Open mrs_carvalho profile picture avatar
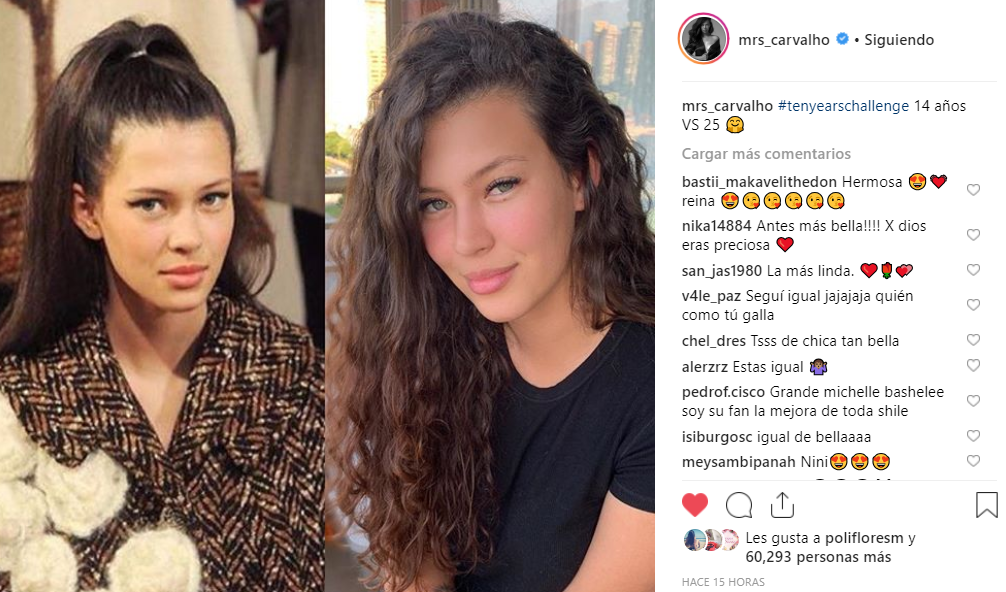 click(704, 39)
